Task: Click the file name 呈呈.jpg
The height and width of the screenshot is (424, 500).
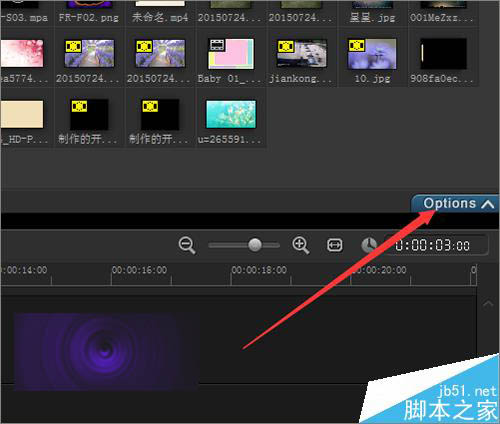Action: (x=372, y=17)
